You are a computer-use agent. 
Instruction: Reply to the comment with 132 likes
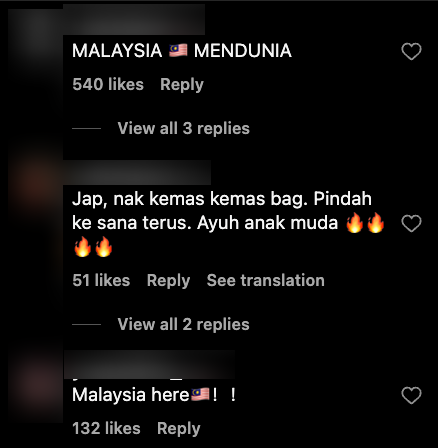179,429
